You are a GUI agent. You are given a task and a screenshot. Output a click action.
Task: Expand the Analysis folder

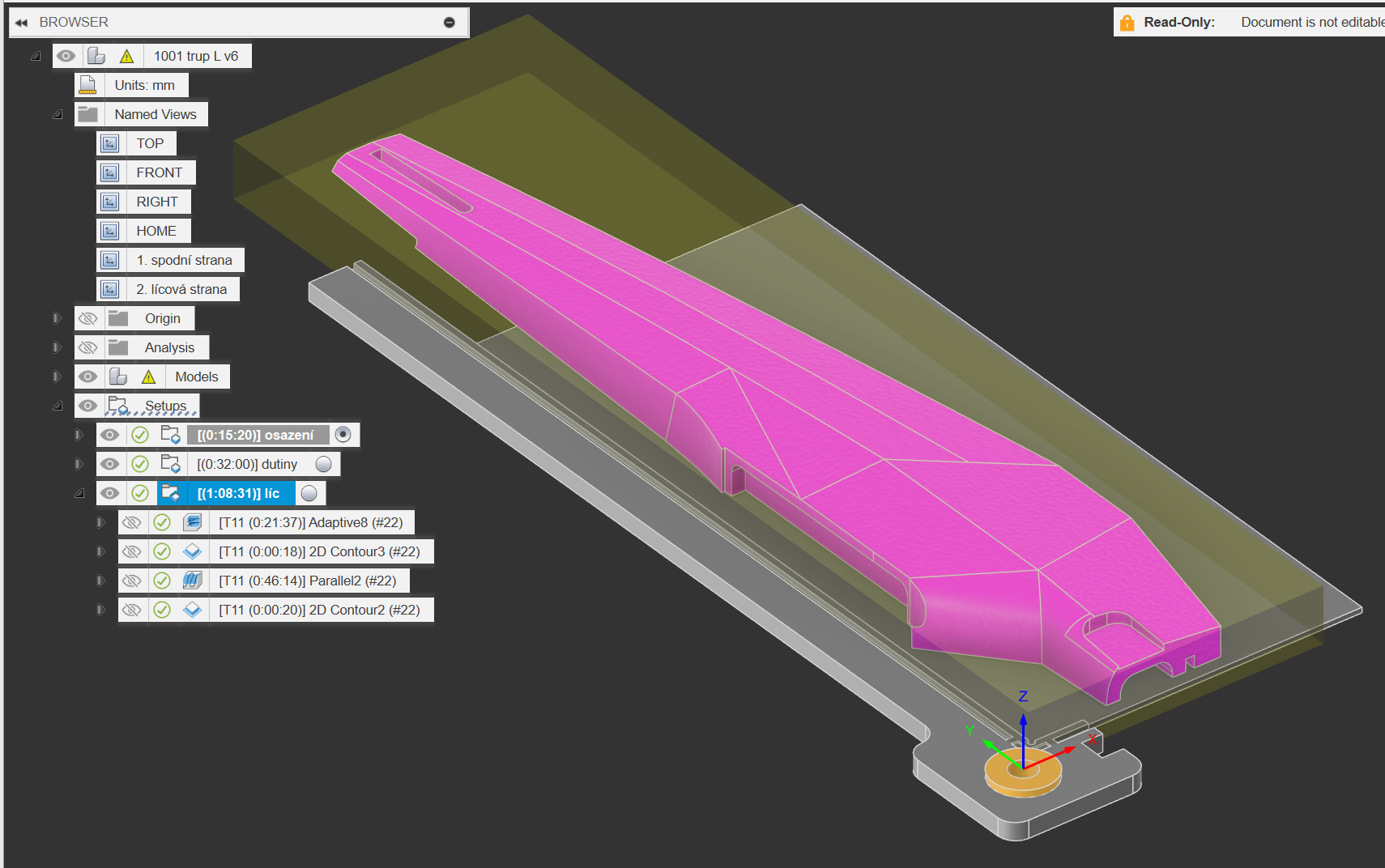[x=57, y=347]
